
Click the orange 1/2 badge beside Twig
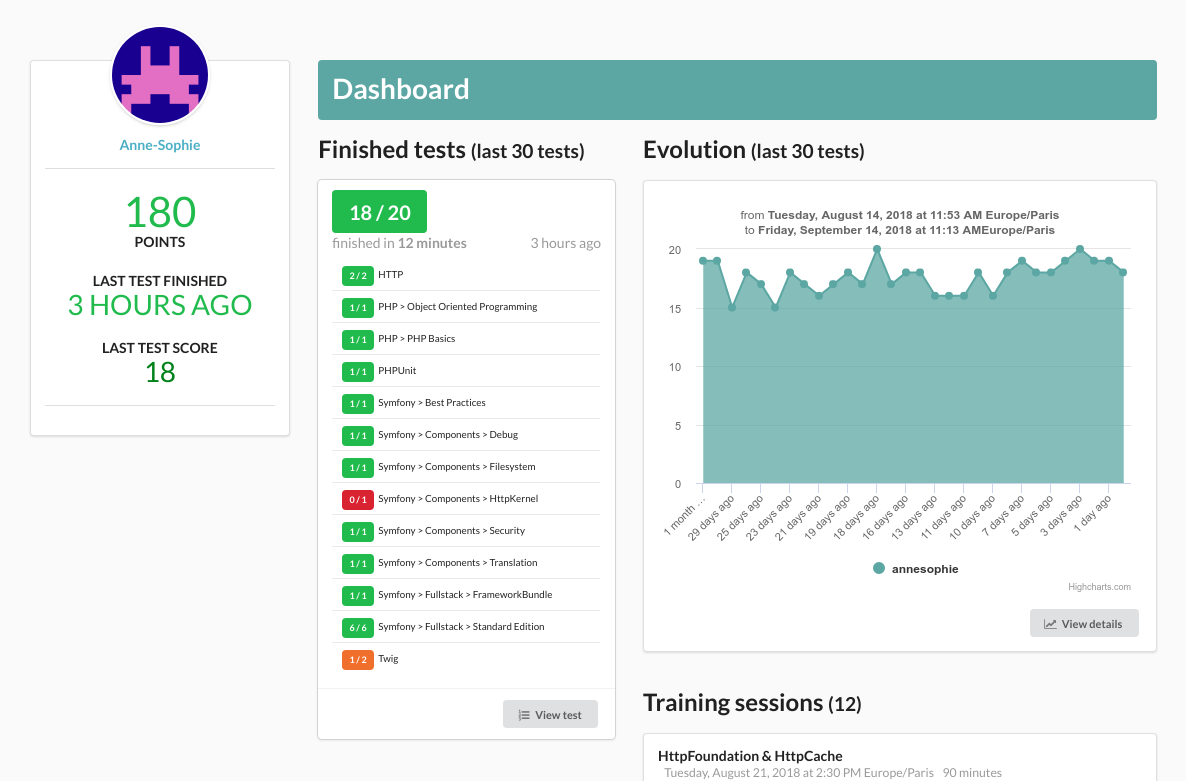(x=357, y=659)
